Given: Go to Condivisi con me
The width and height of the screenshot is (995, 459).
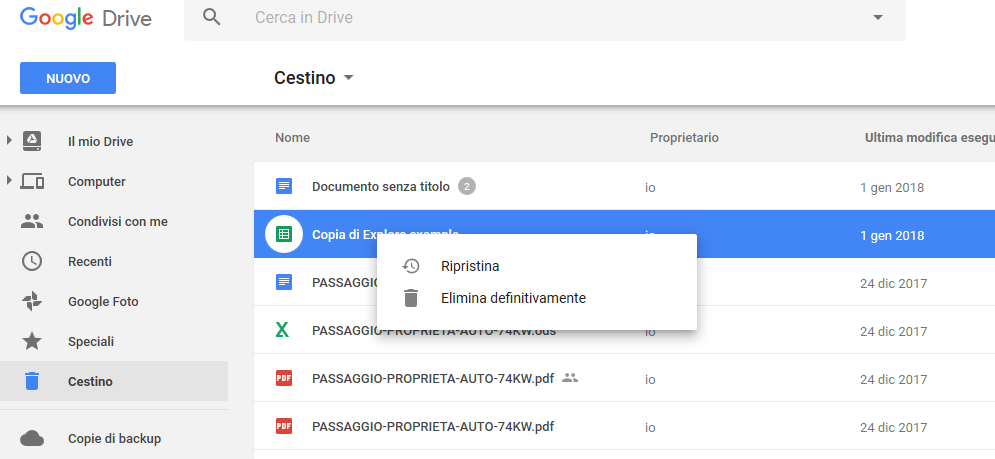Looking at the screenshot, I should point(117,221).
